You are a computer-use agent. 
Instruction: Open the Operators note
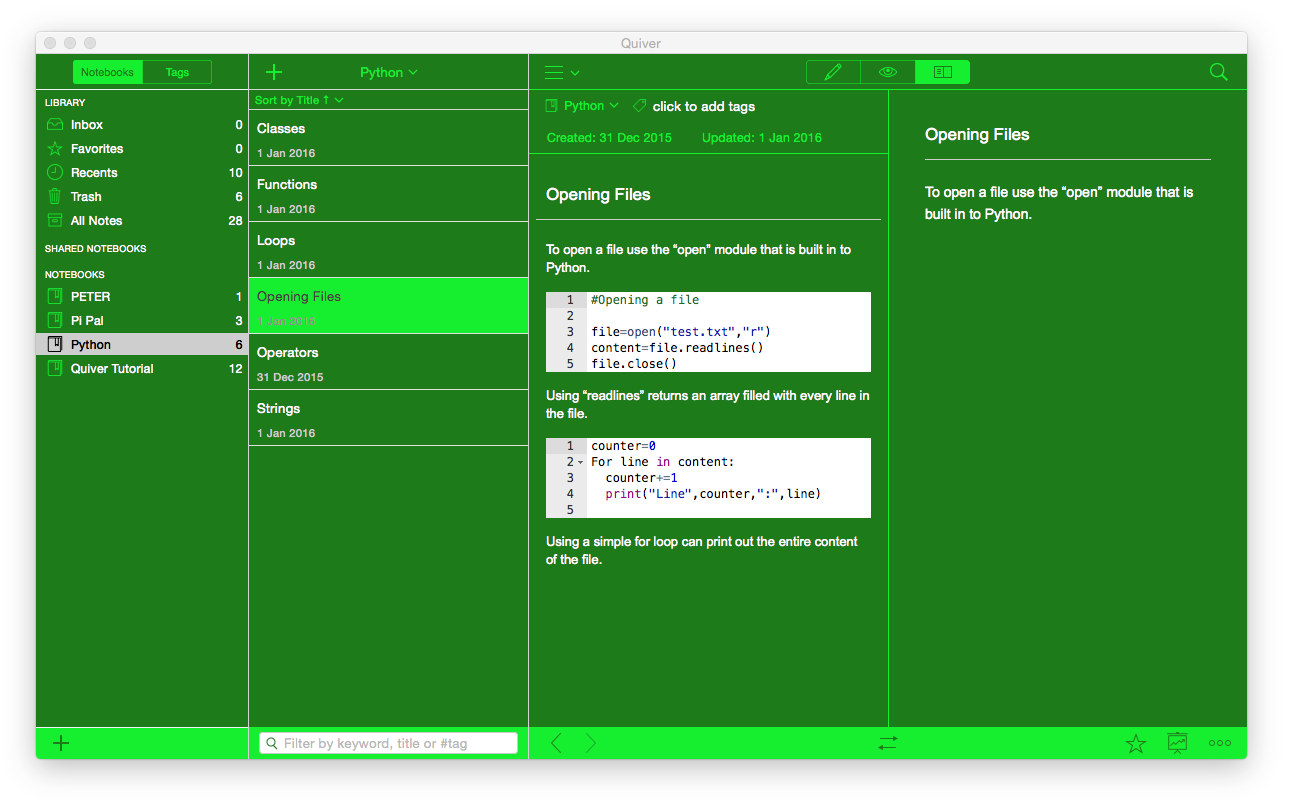point(388,362)
